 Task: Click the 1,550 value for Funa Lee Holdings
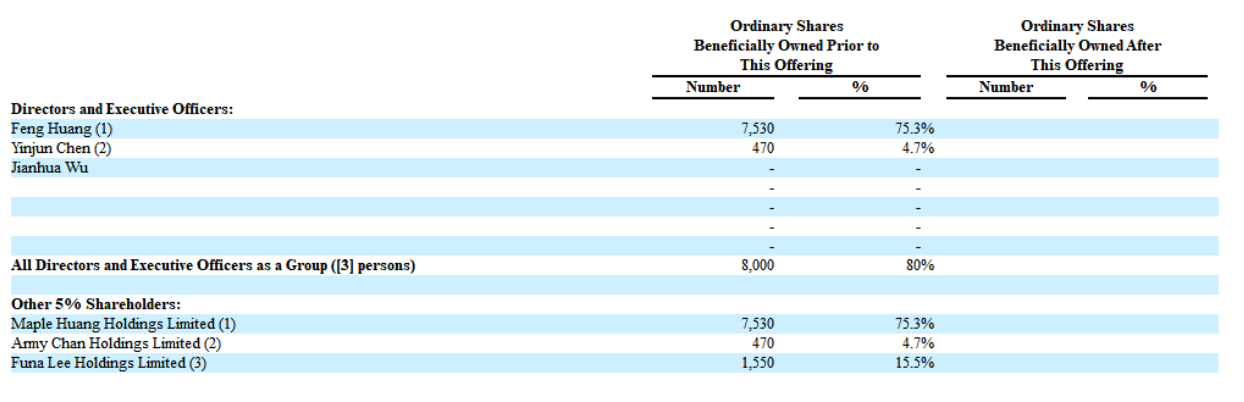coord(757,363)
